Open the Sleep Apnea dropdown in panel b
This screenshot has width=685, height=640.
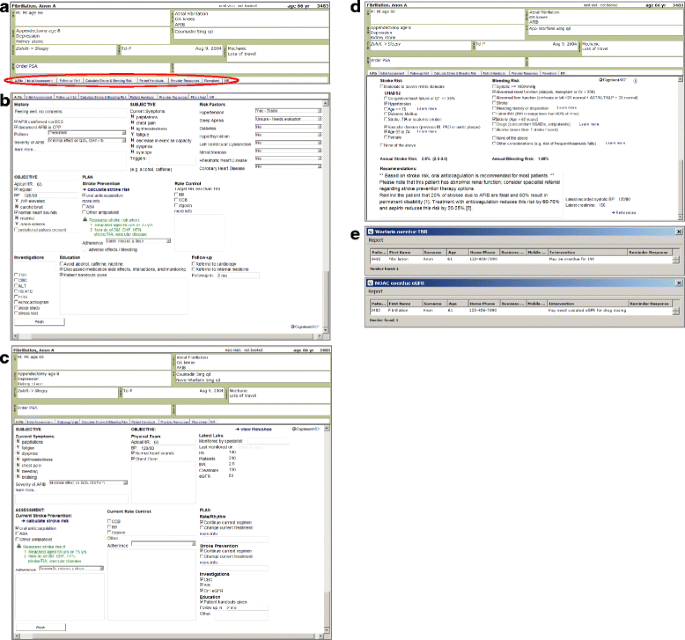(288, 119)
